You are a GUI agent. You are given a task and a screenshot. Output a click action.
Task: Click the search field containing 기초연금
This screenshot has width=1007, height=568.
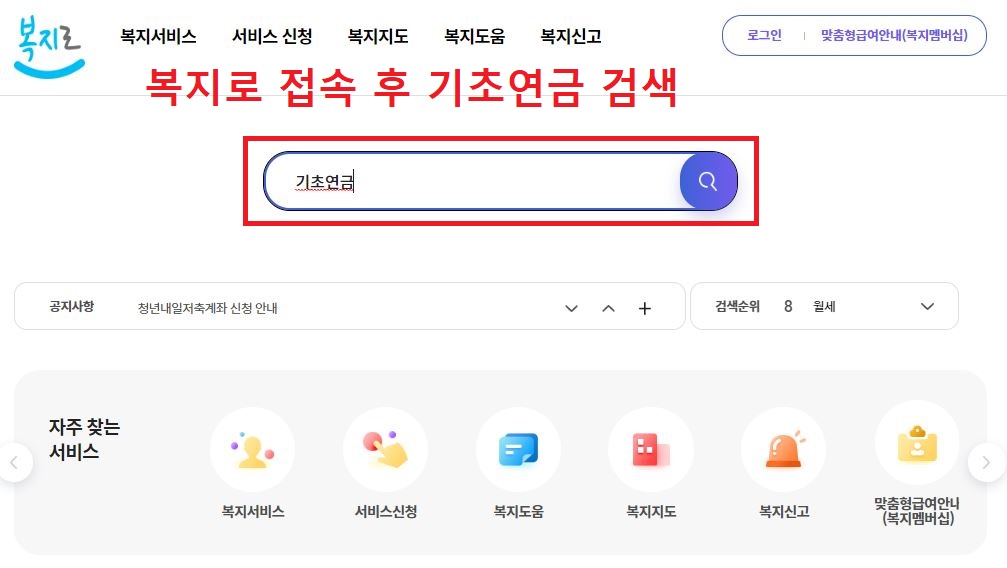(x=472, y=182)
